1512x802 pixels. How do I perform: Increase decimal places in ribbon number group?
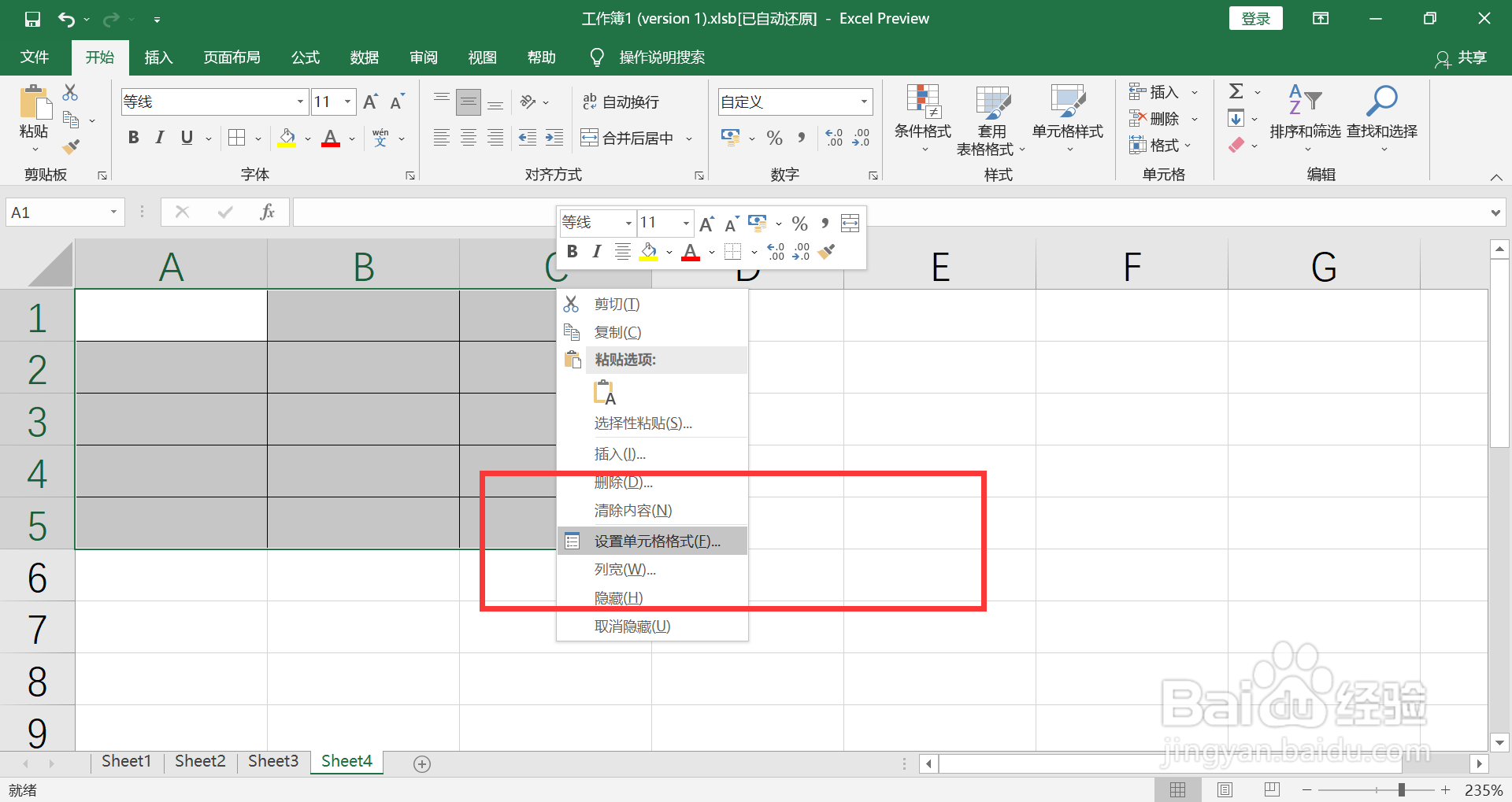click(834, 138)
